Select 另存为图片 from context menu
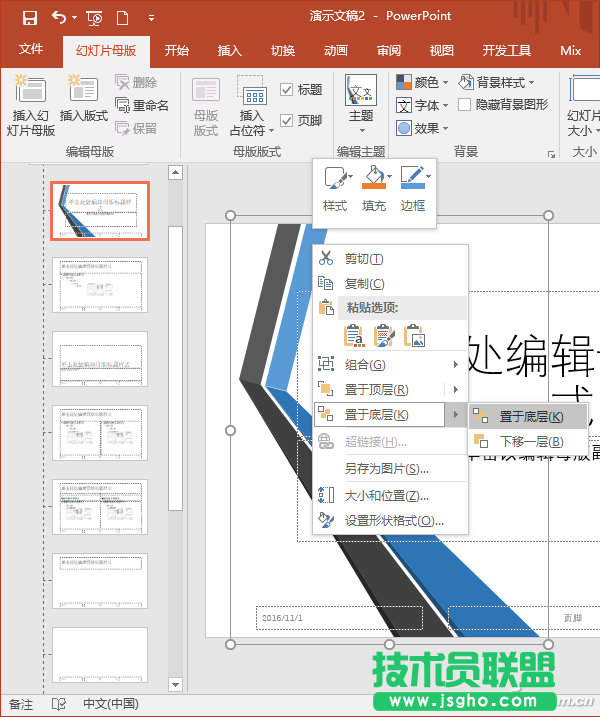Viewport: 600px width, 717px height. (x=386, y=468)
